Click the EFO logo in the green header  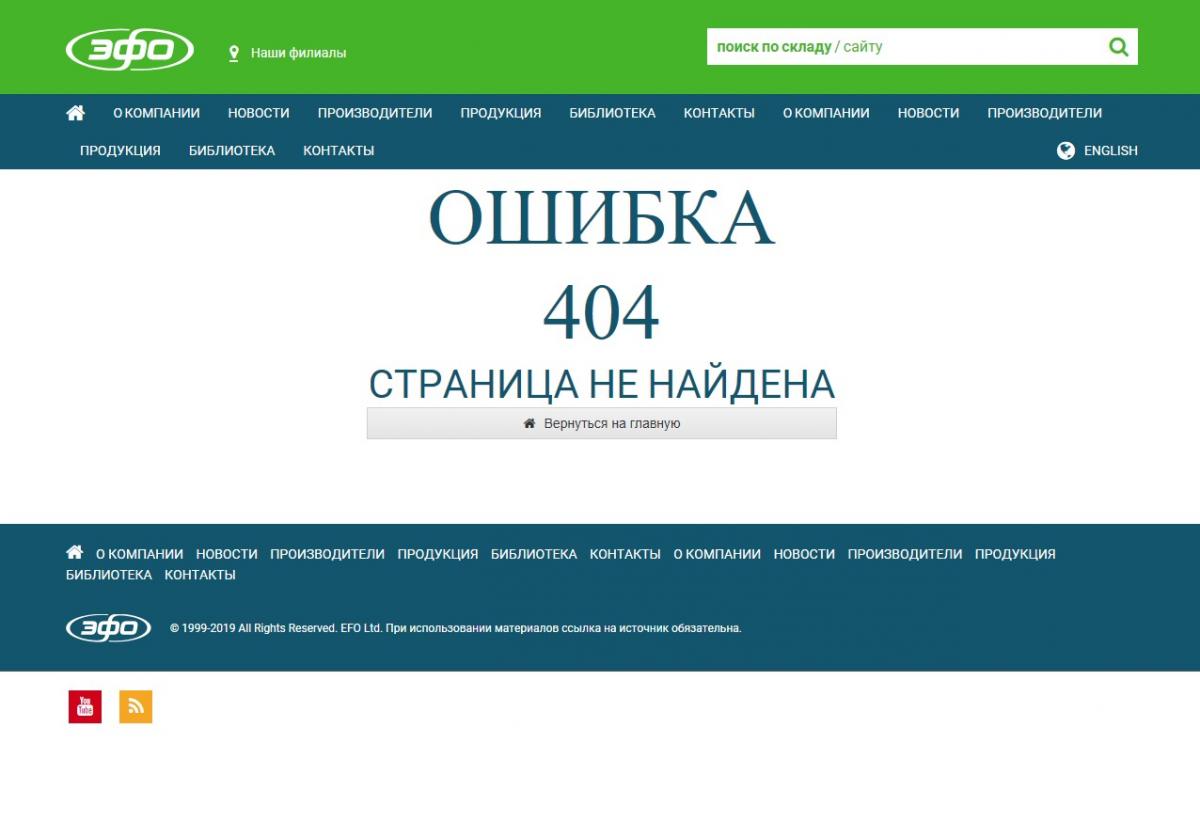point(130,50)
